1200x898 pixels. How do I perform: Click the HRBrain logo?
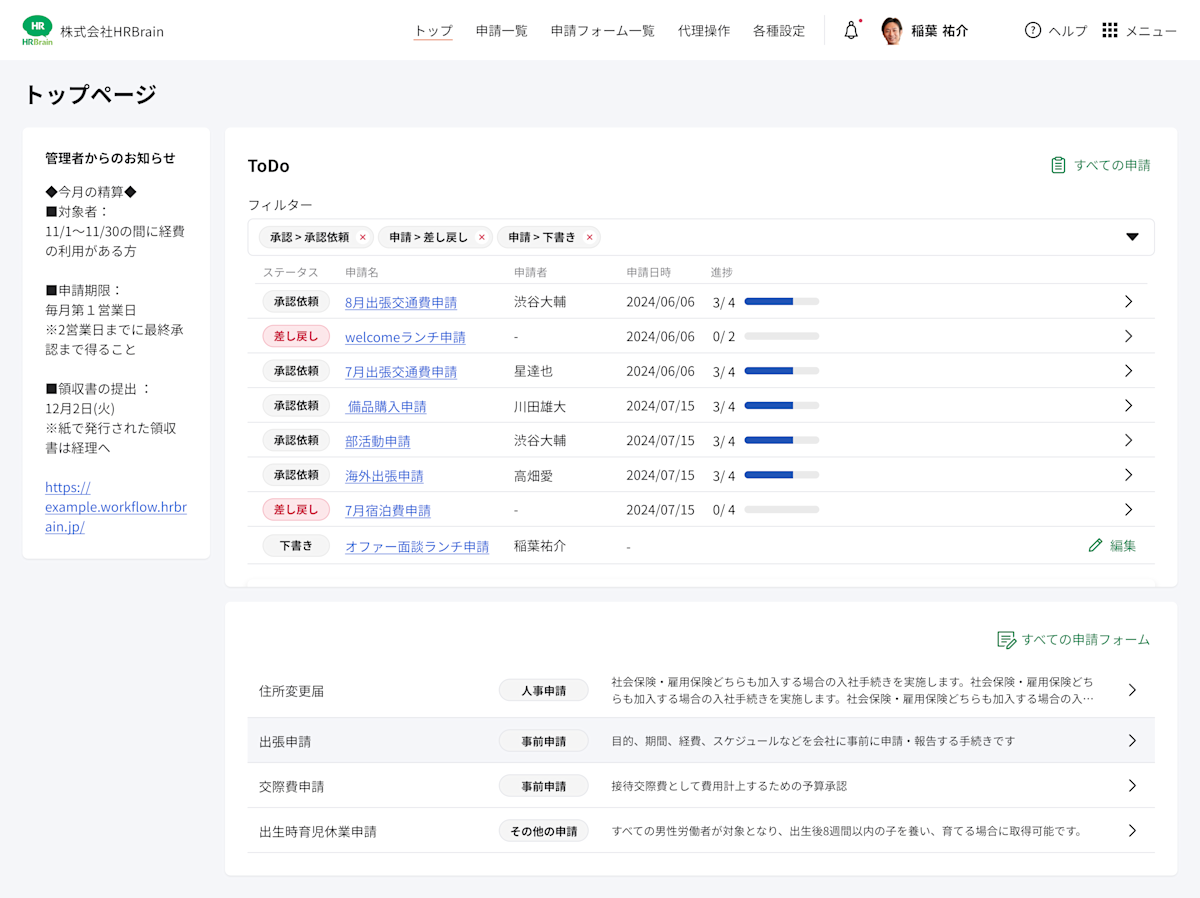click(37, 30)
